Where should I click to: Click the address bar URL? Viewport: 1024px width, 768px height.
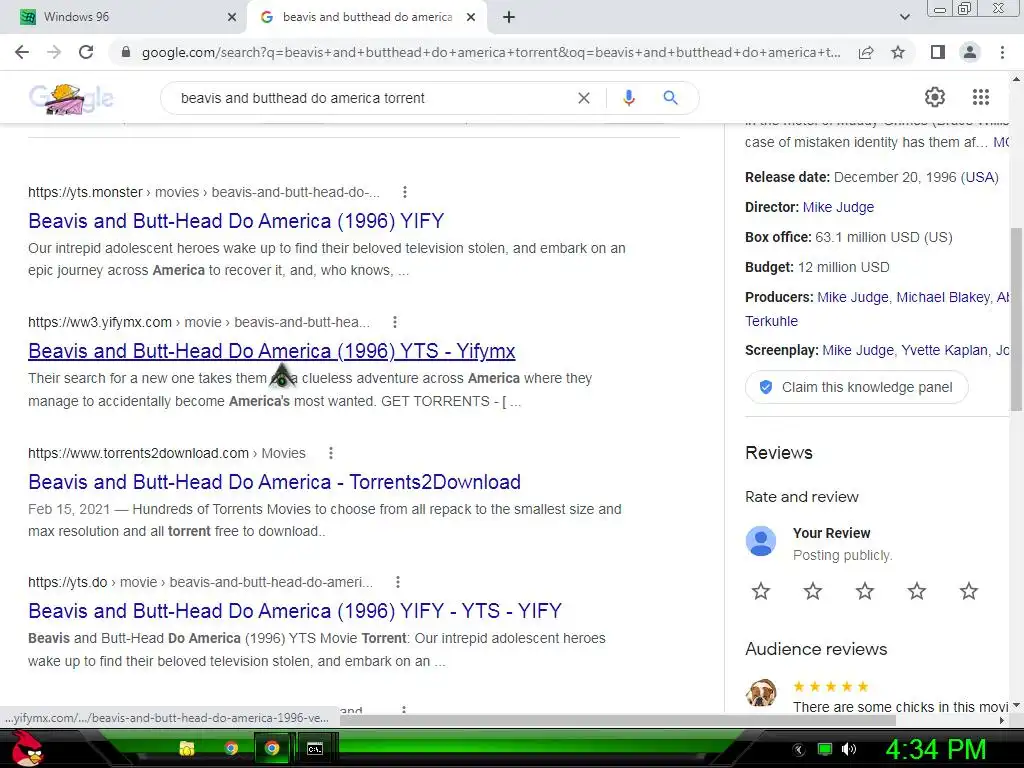point(490,52)
